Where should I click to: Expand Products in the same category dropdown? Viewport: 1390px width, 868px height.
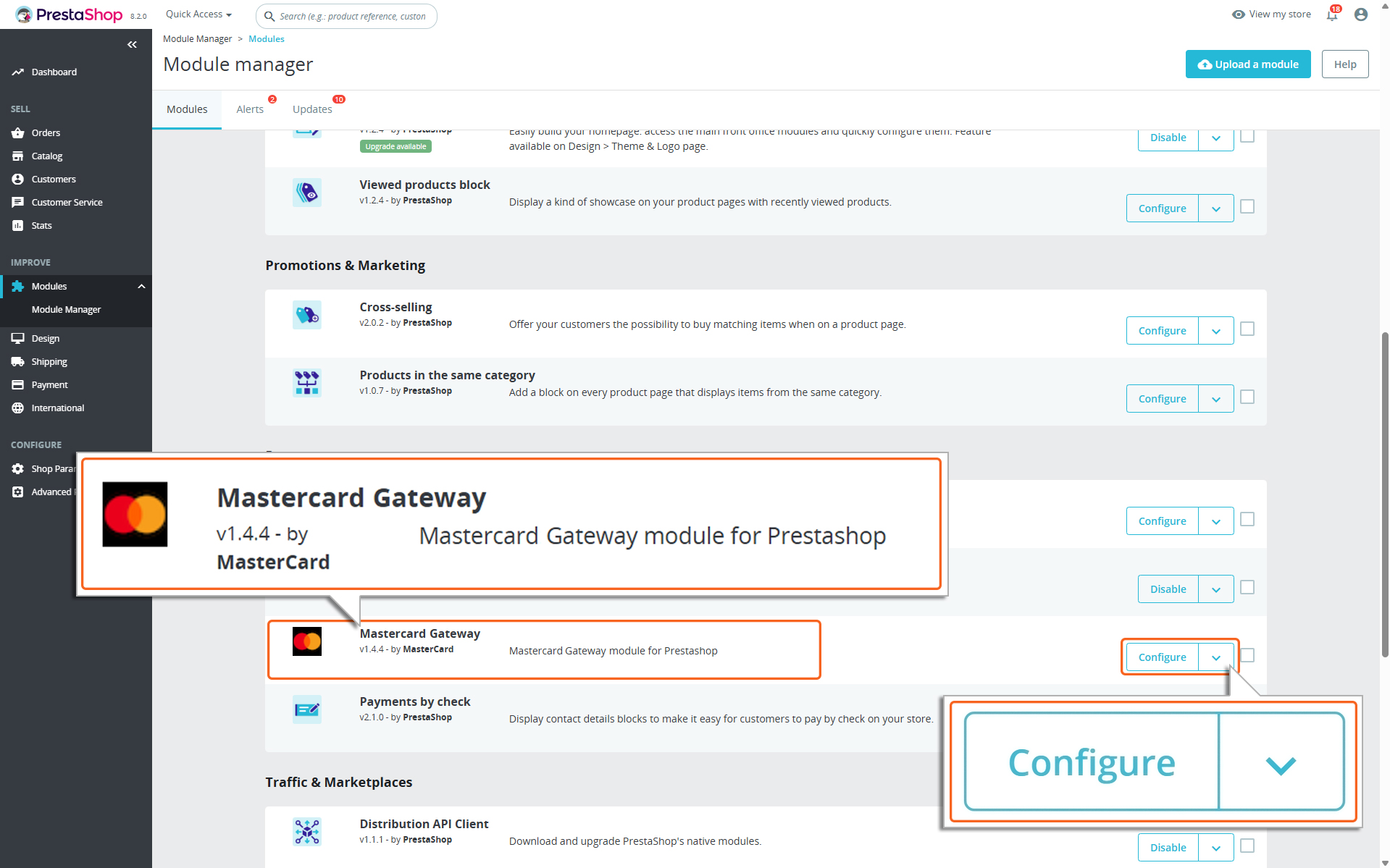[1216, 399]
